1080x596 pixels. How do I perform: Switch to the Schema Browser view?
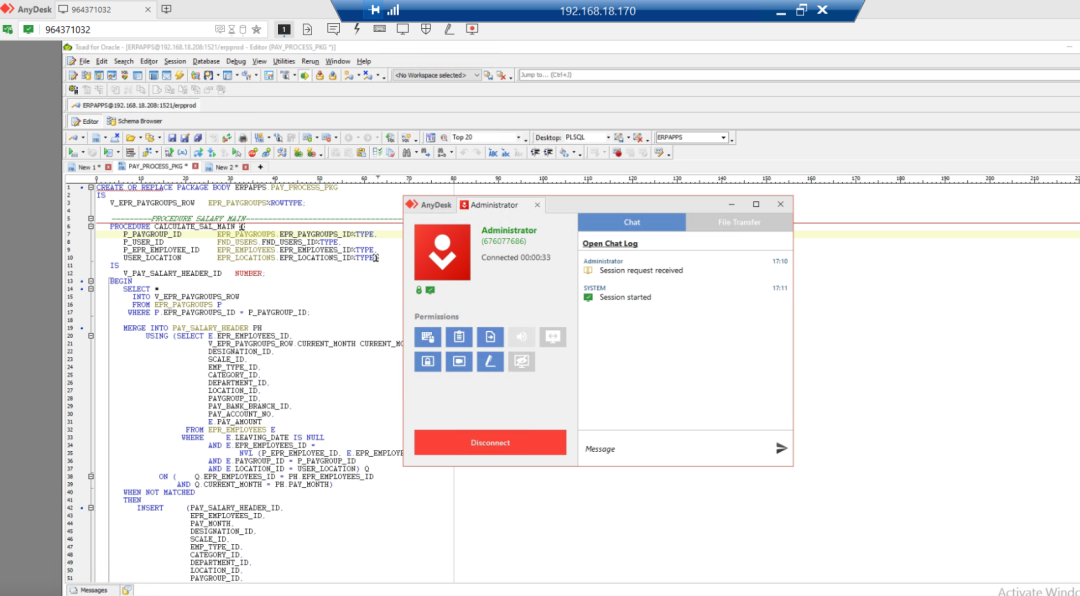pyautogui.click(x=134, y=121)
